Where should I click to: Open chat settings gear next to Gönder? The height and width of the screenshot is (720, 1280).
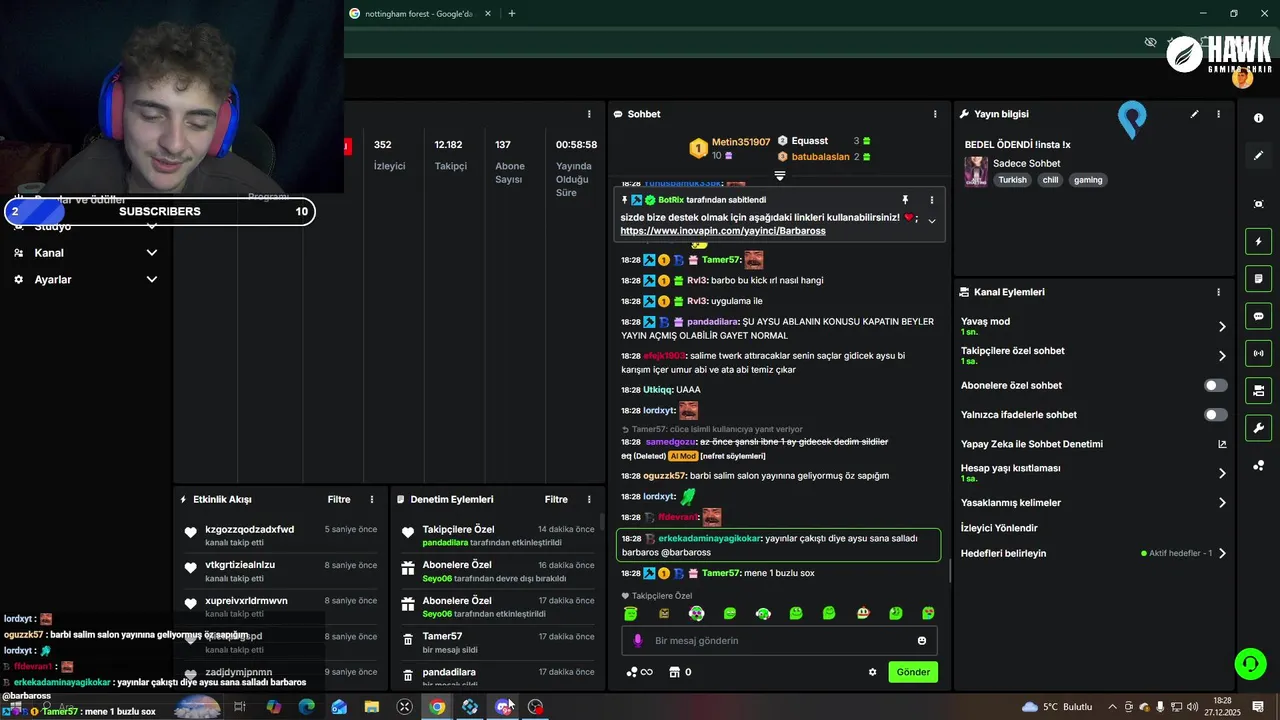(872, 672)
